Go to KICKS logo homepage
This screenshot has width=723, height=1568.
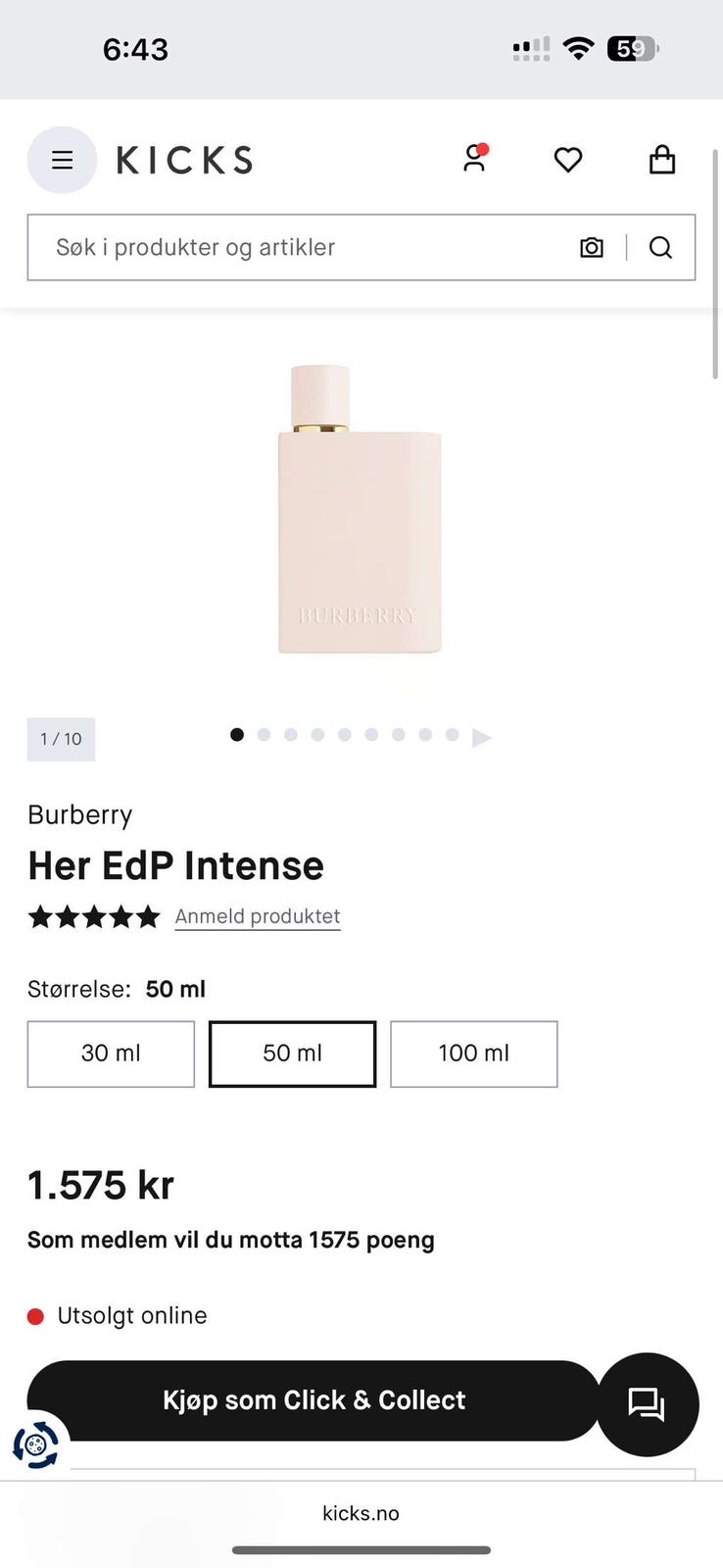pos(185,160)
